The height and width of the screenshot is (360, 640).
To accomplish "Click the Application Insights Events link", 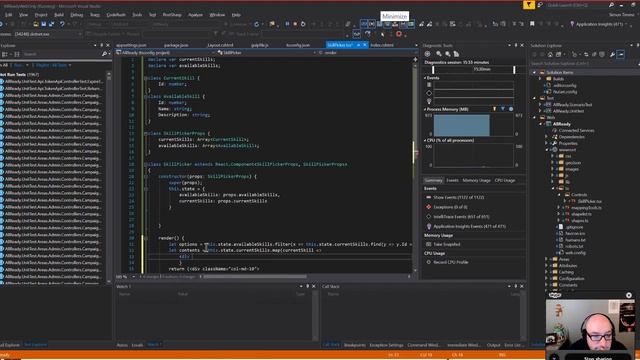I will tap(469, 226).
